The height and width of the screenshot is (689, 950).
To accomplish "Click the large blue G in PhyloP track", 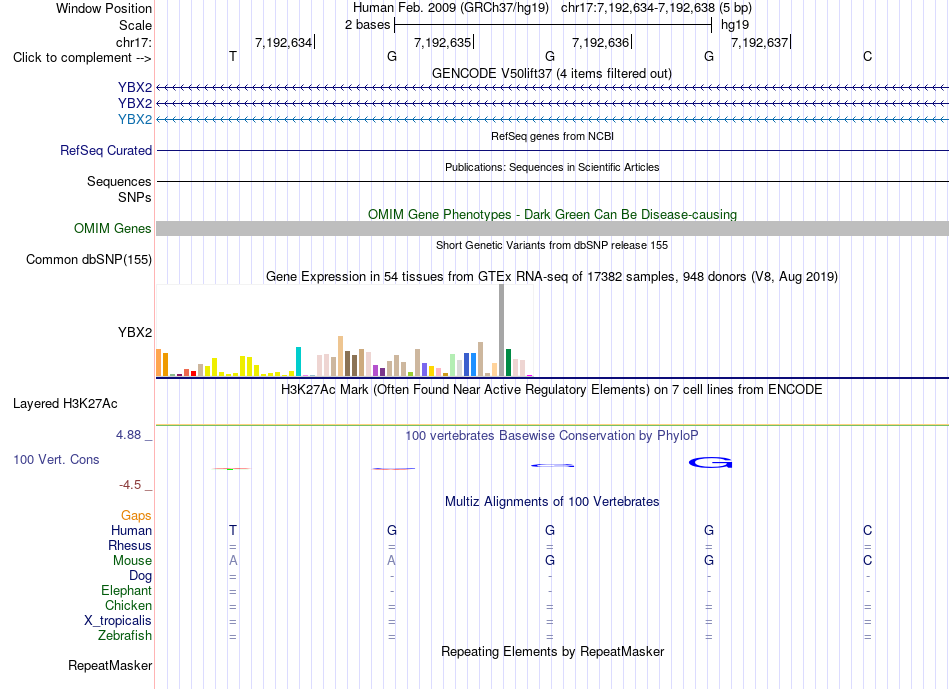I will point(710,463).
